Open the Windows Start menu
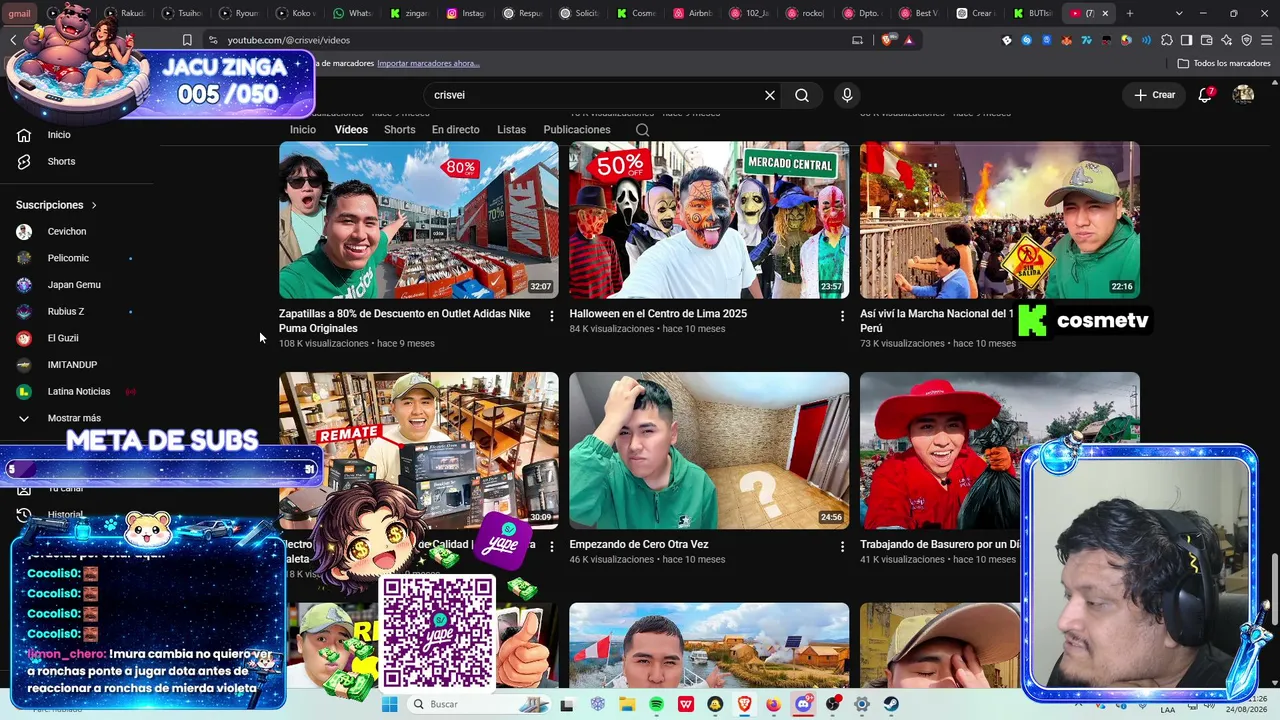This screenshot has width=1280, height=720. 390,704
